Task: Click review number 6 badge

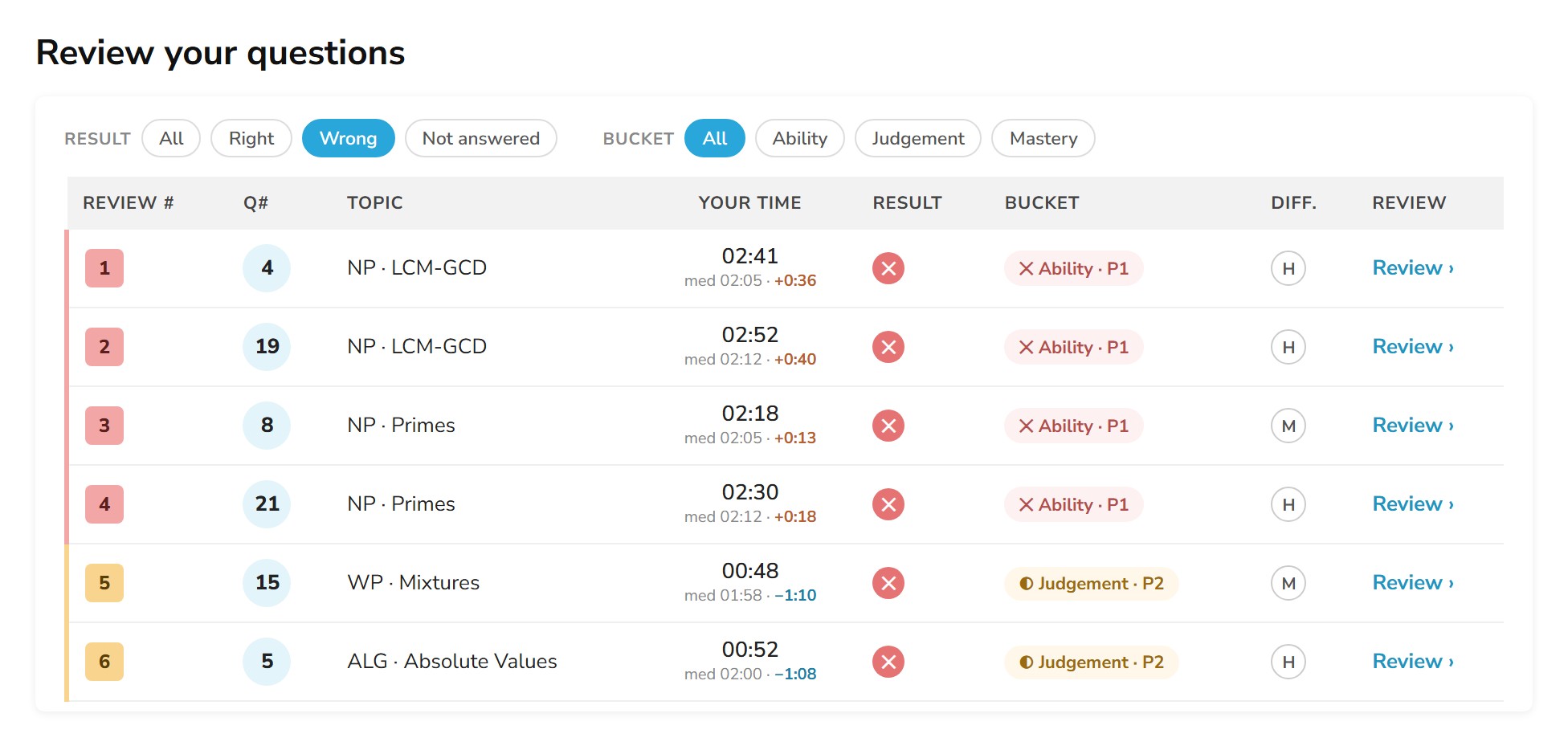Action: click(x=104, y=662)
